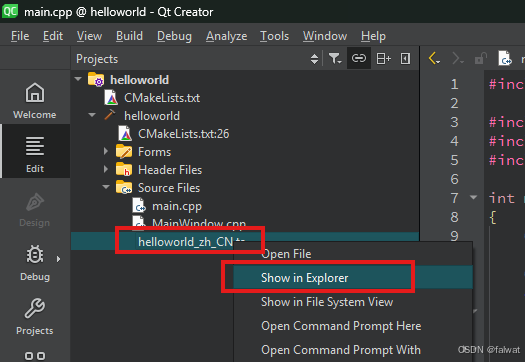Screen dimensions: 525x362
Task: Click the split panel icon
Action: point(383,59)
